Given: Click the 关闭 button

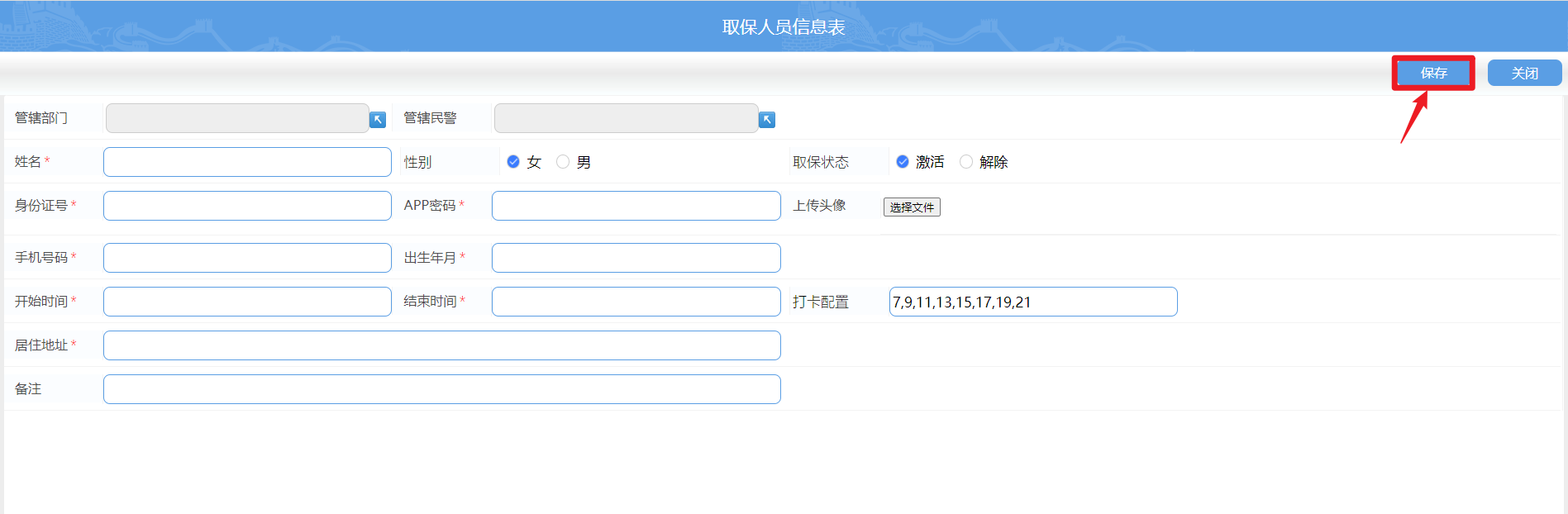Looking at the screenshot, I should click(1525, 73).
